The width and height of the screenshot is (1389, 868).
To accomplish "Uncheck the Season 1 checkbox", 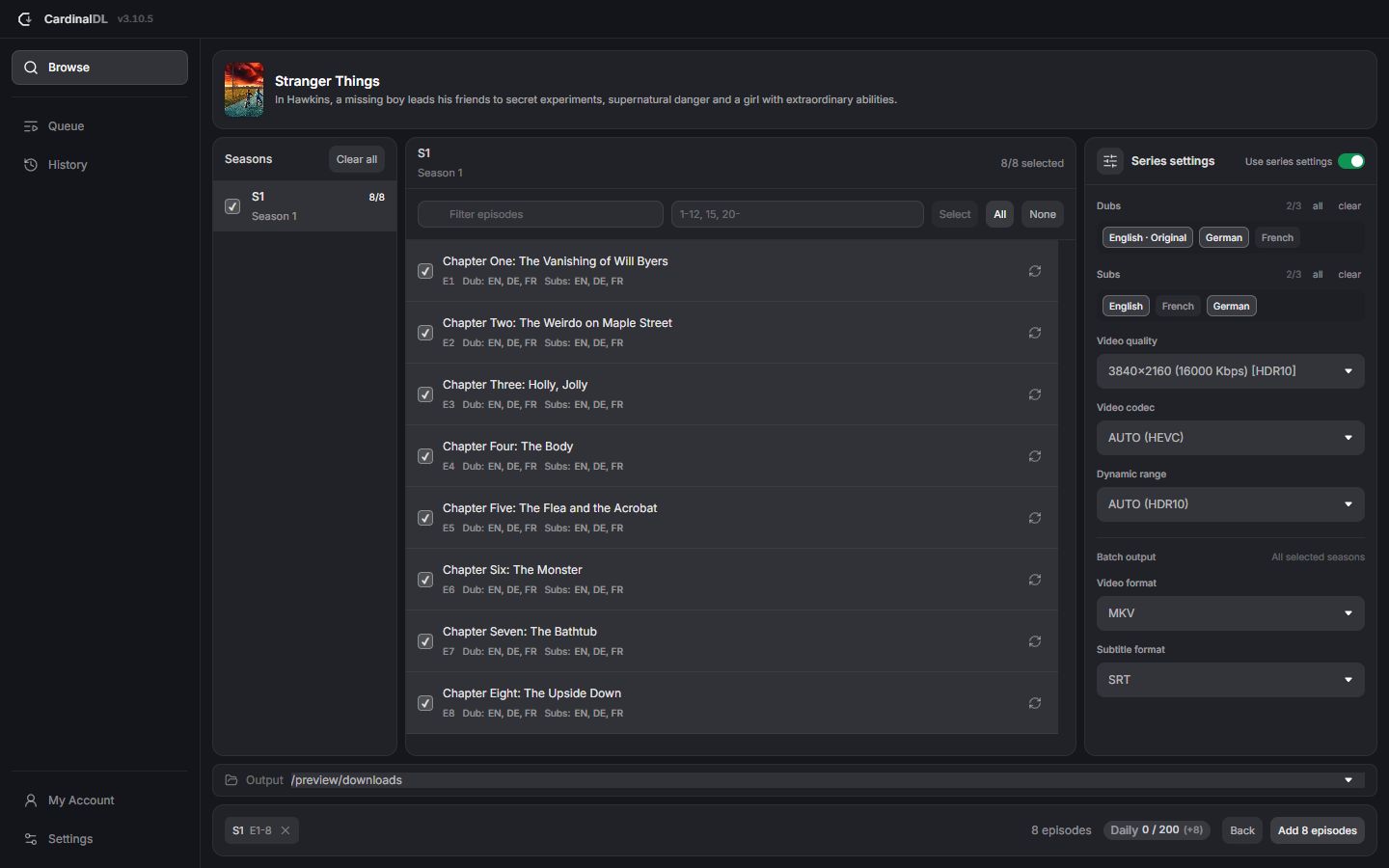I will (x=232, y=206).
